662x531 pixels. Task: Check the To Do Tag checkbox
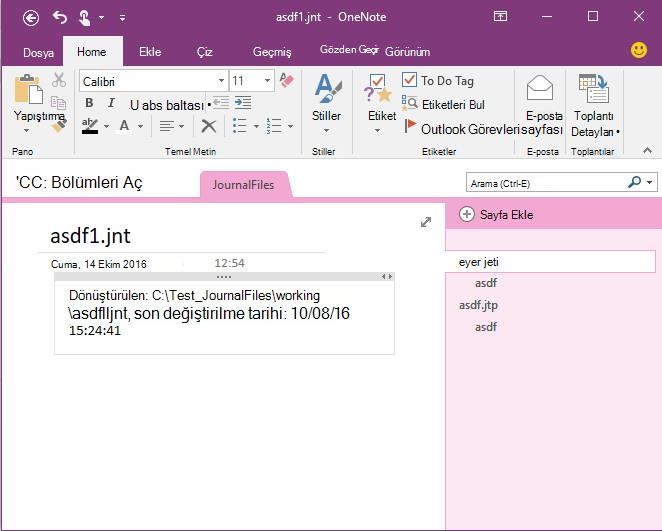pyautogui.click(x=409, y=79)
